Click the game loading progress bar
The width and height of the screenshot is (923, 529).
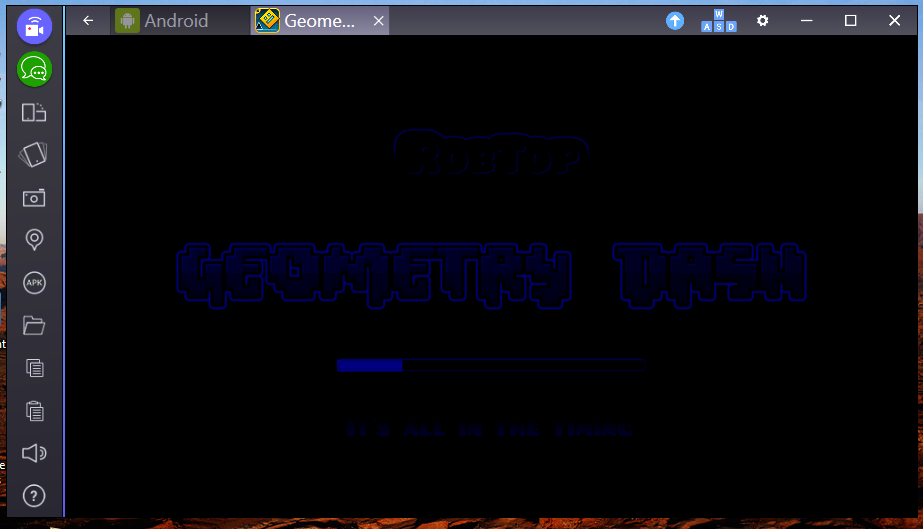pos(491,365)
